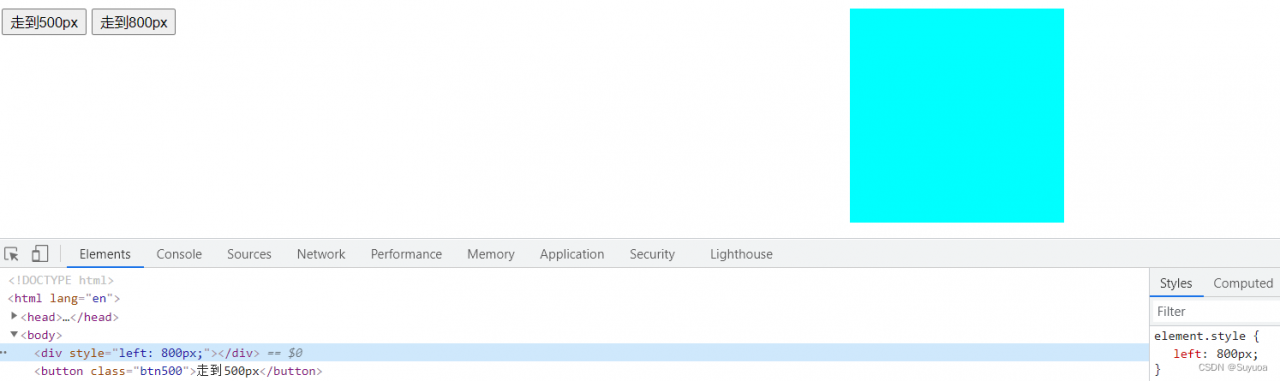This screenshot has width=1280, height=381.
Task: Toggle the device toolbar icon
Action: click(x=40, y=254)
